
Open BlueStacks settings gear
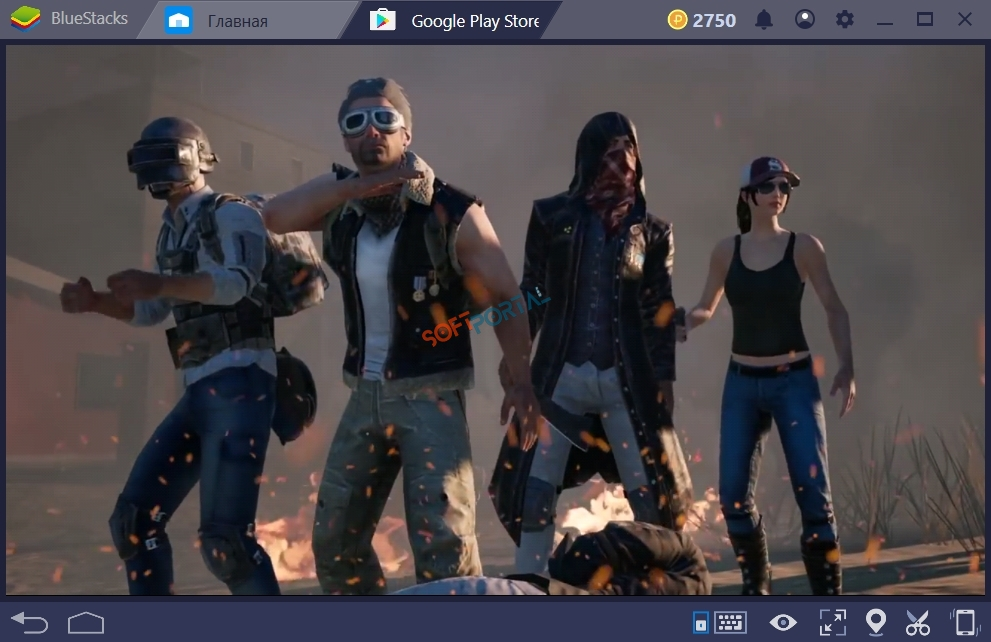[x=844, y=20]
